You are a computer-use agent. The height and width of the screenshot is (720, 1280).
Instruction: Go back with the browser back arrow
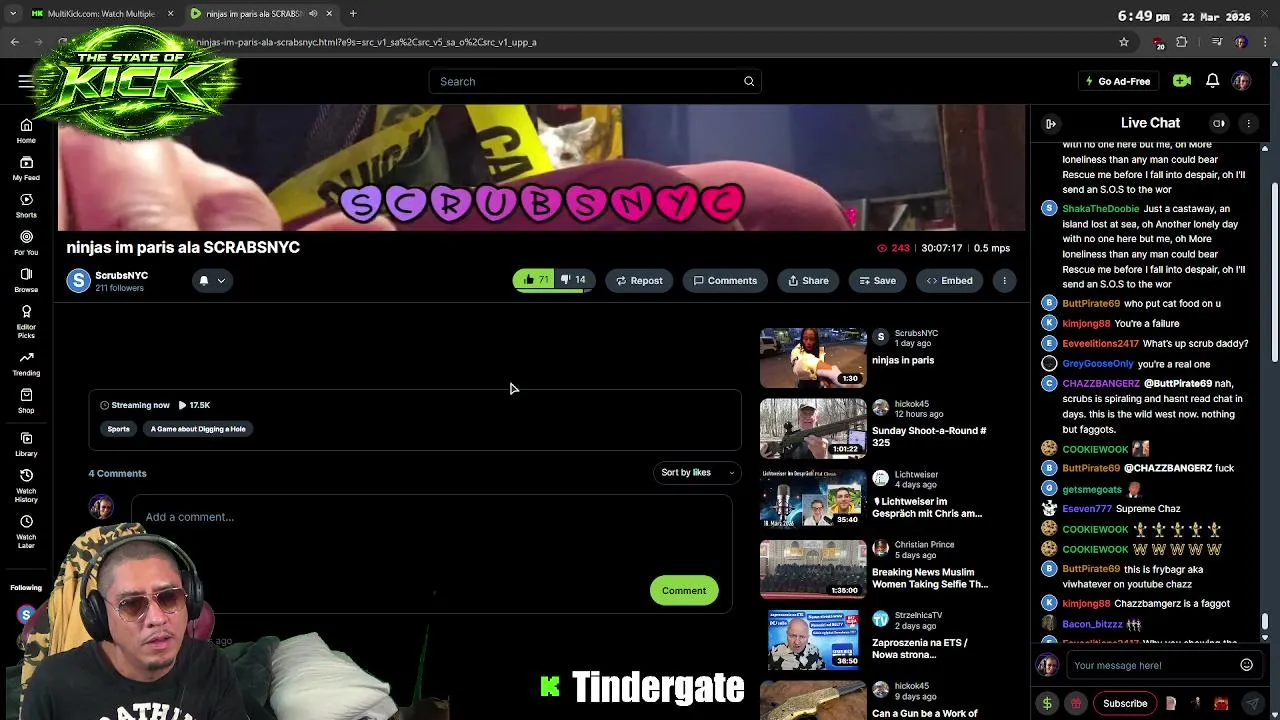point(15,42)
